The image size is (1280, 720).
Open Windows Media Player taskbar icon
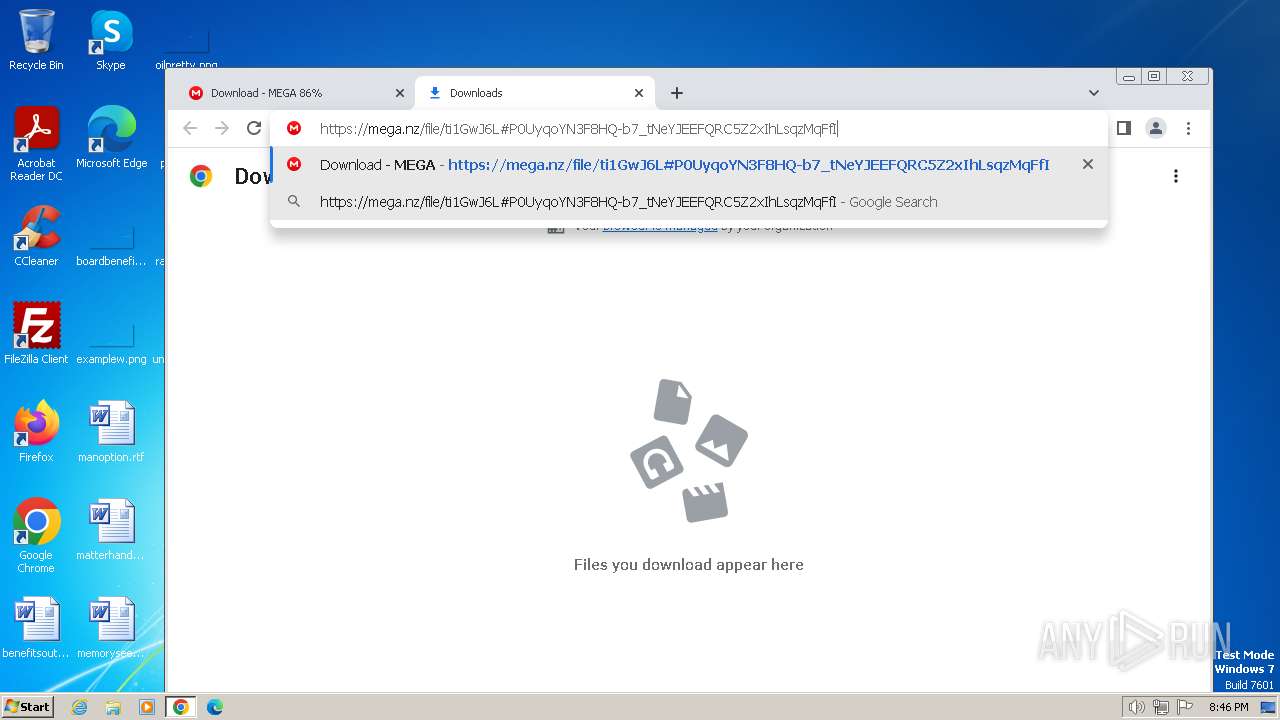pyautogui.click(x=147, y=707)
